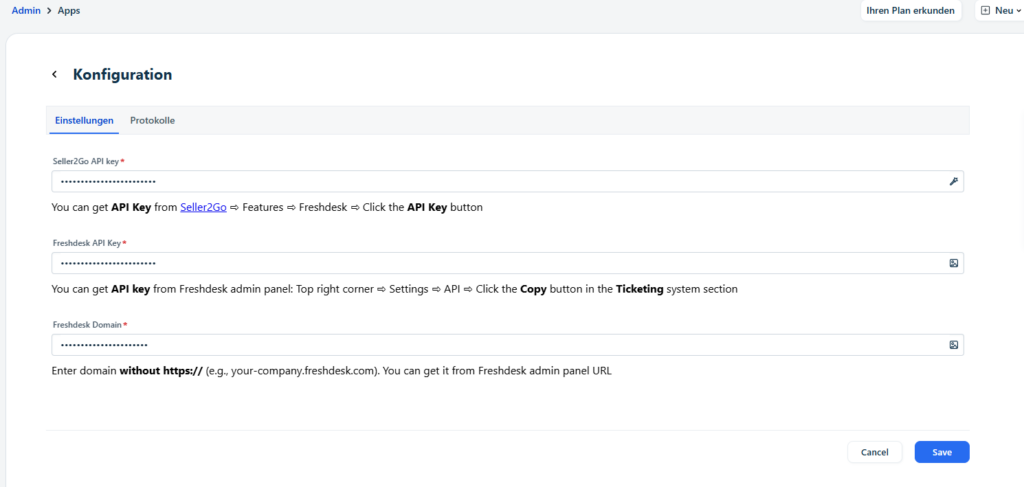
Task: Focus the Freshdesk Domain input
Action: pos(507,345)
